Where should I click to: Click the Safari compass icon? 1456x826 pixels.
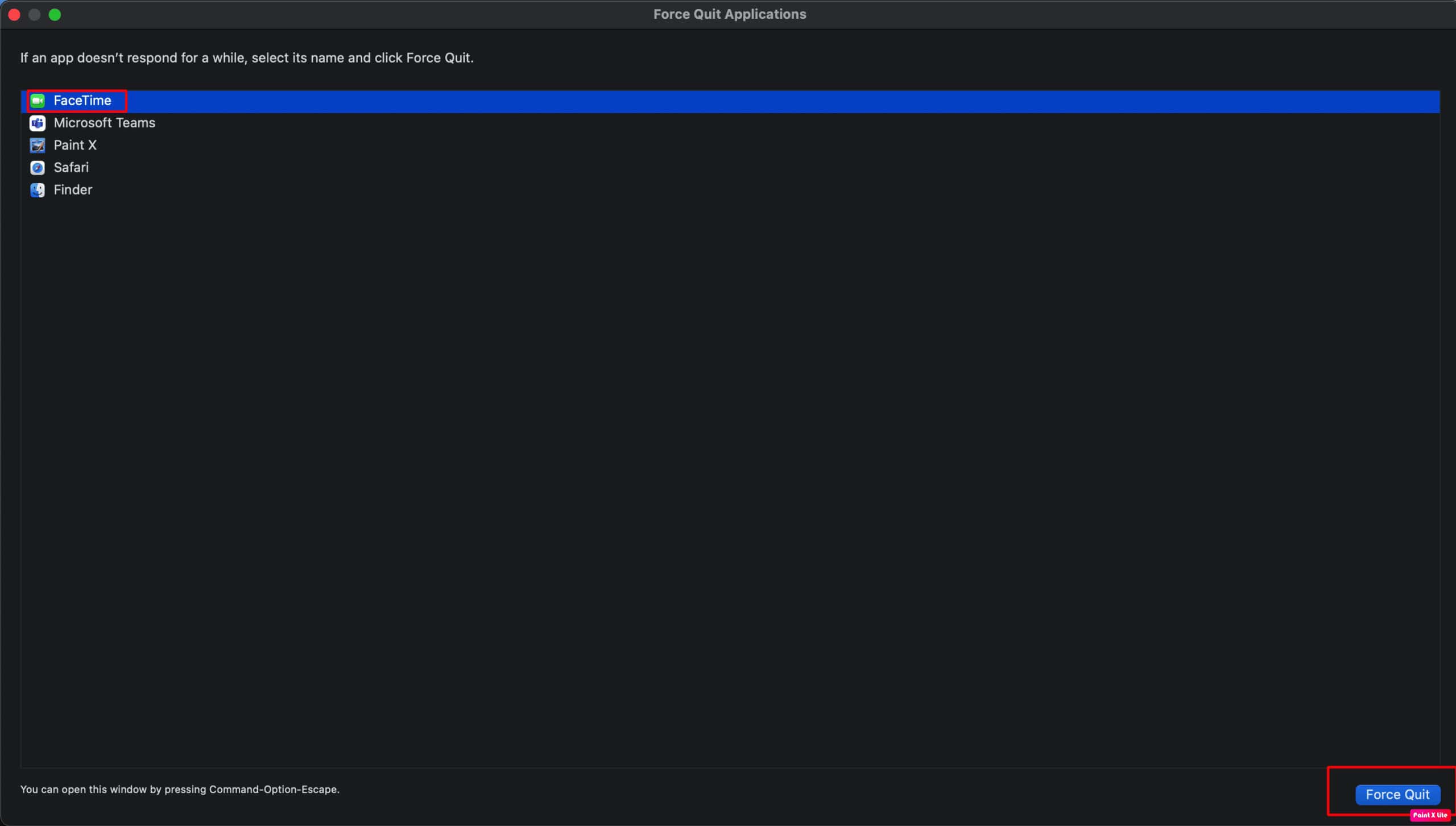point(38,167)
